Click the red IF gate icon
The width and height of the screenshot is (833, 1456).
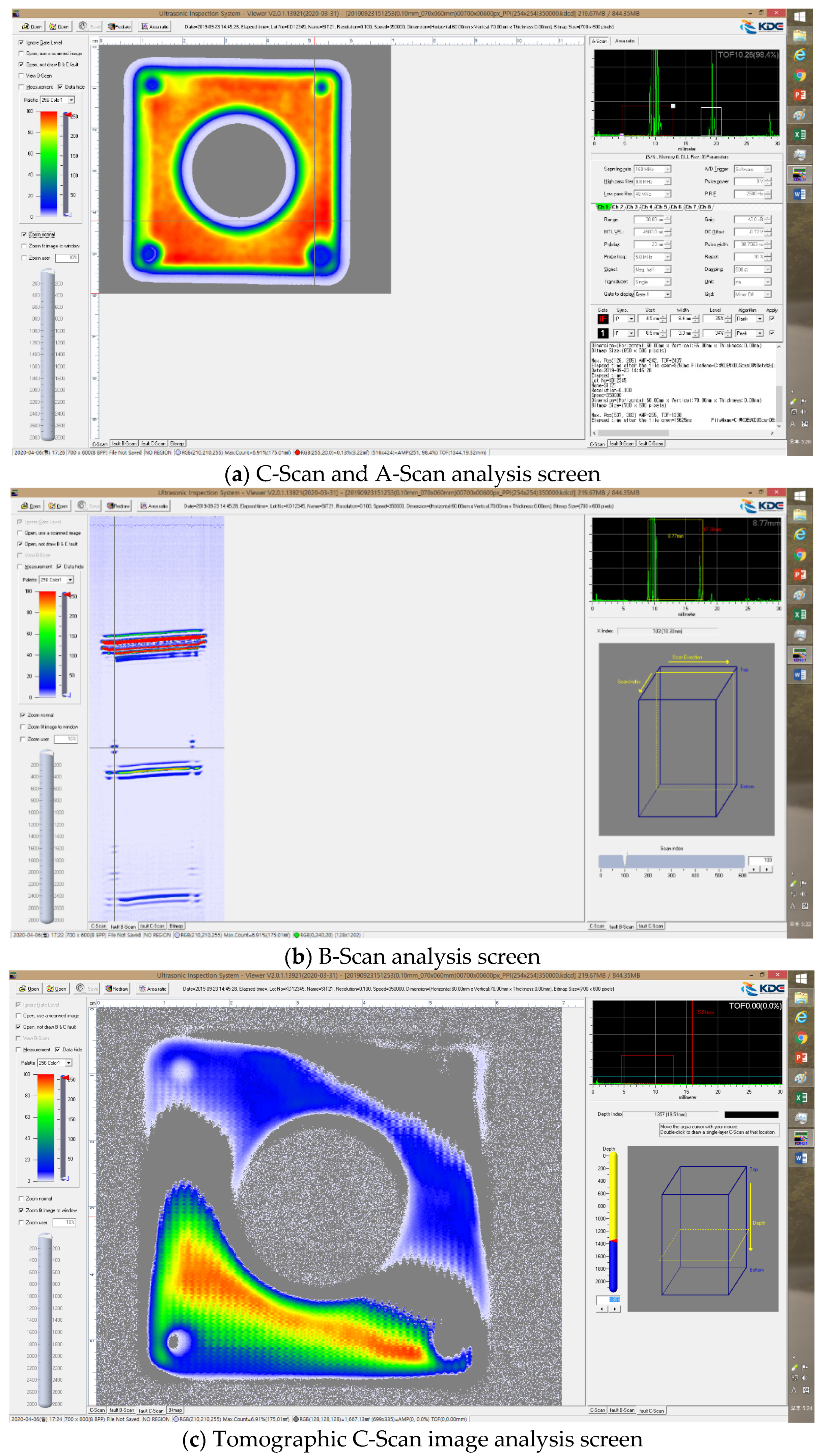603,319
